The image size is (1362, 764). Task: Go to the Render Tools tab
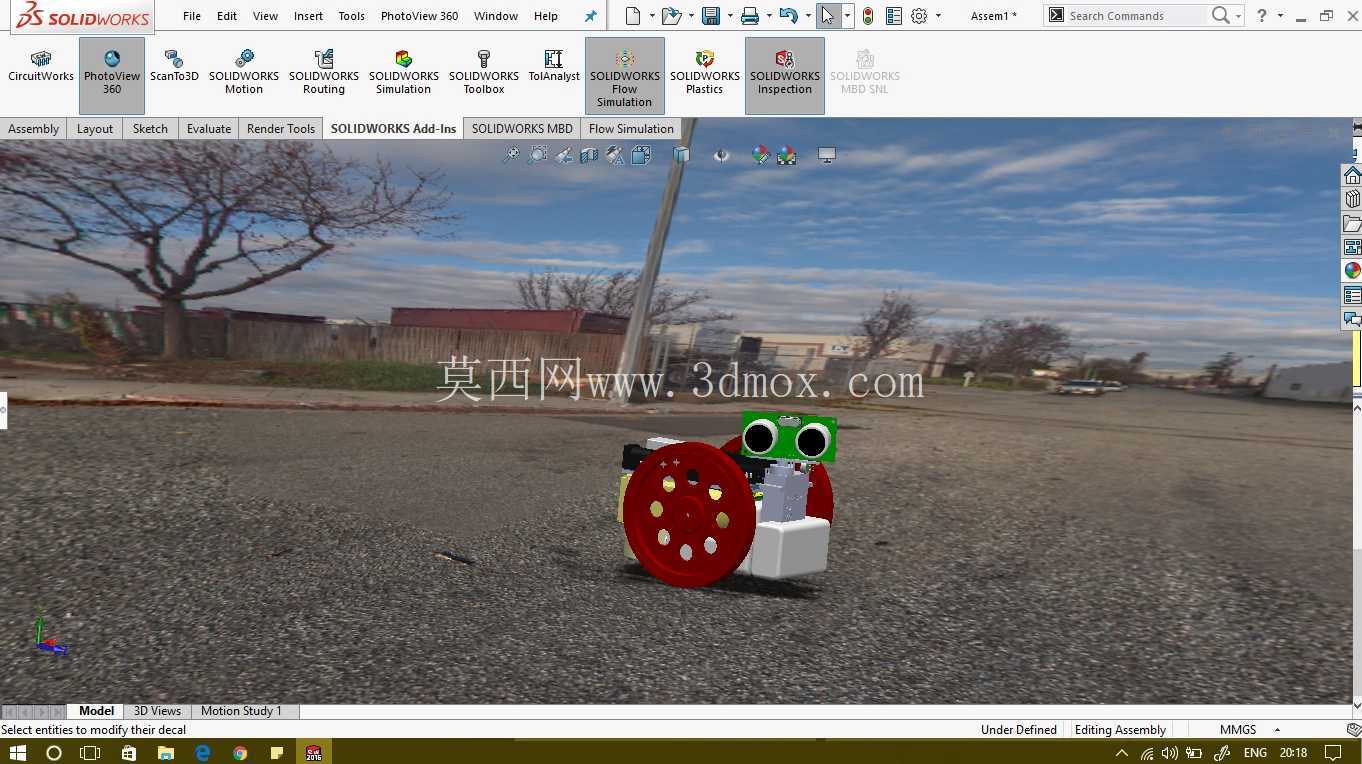click(281, 129)
